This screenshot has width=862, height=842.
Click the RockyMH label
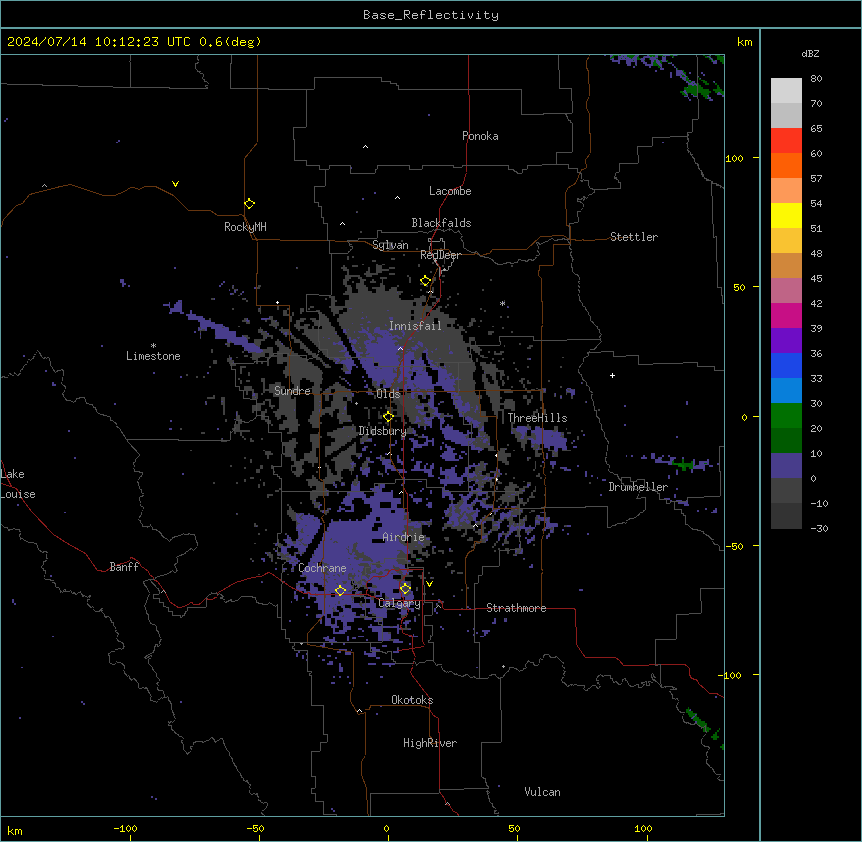pyautogui.click(x=245, y=227)
